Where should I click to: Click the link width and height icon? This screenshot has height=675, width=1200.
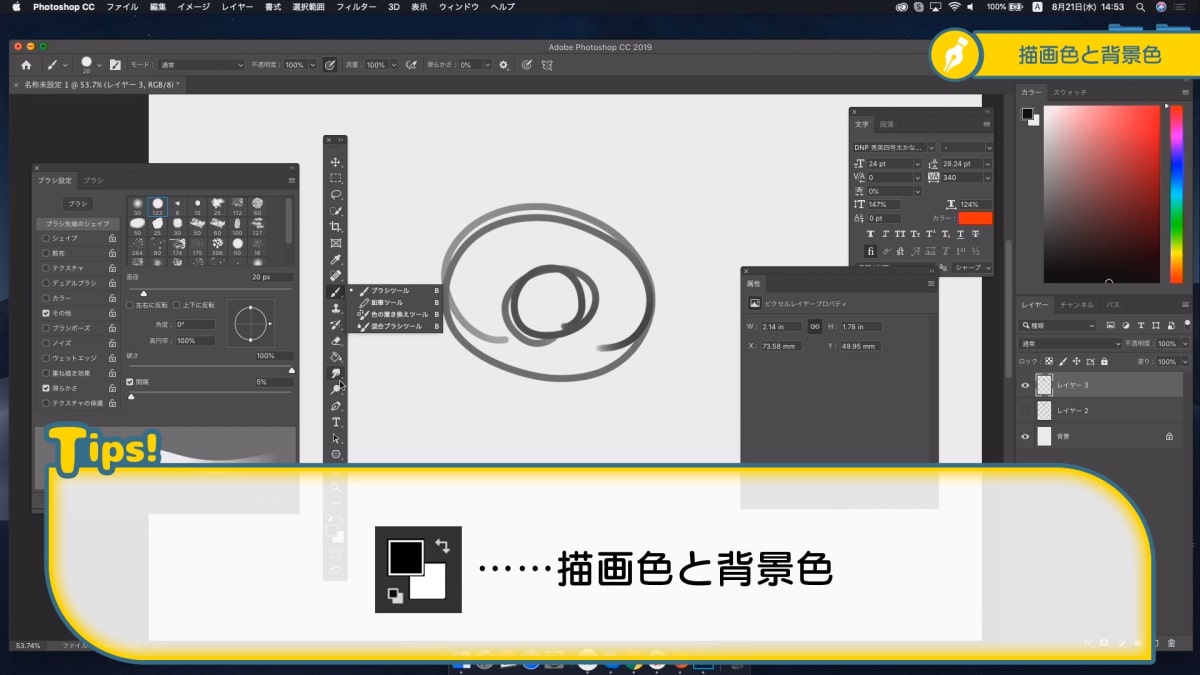(x=814, y=326)
